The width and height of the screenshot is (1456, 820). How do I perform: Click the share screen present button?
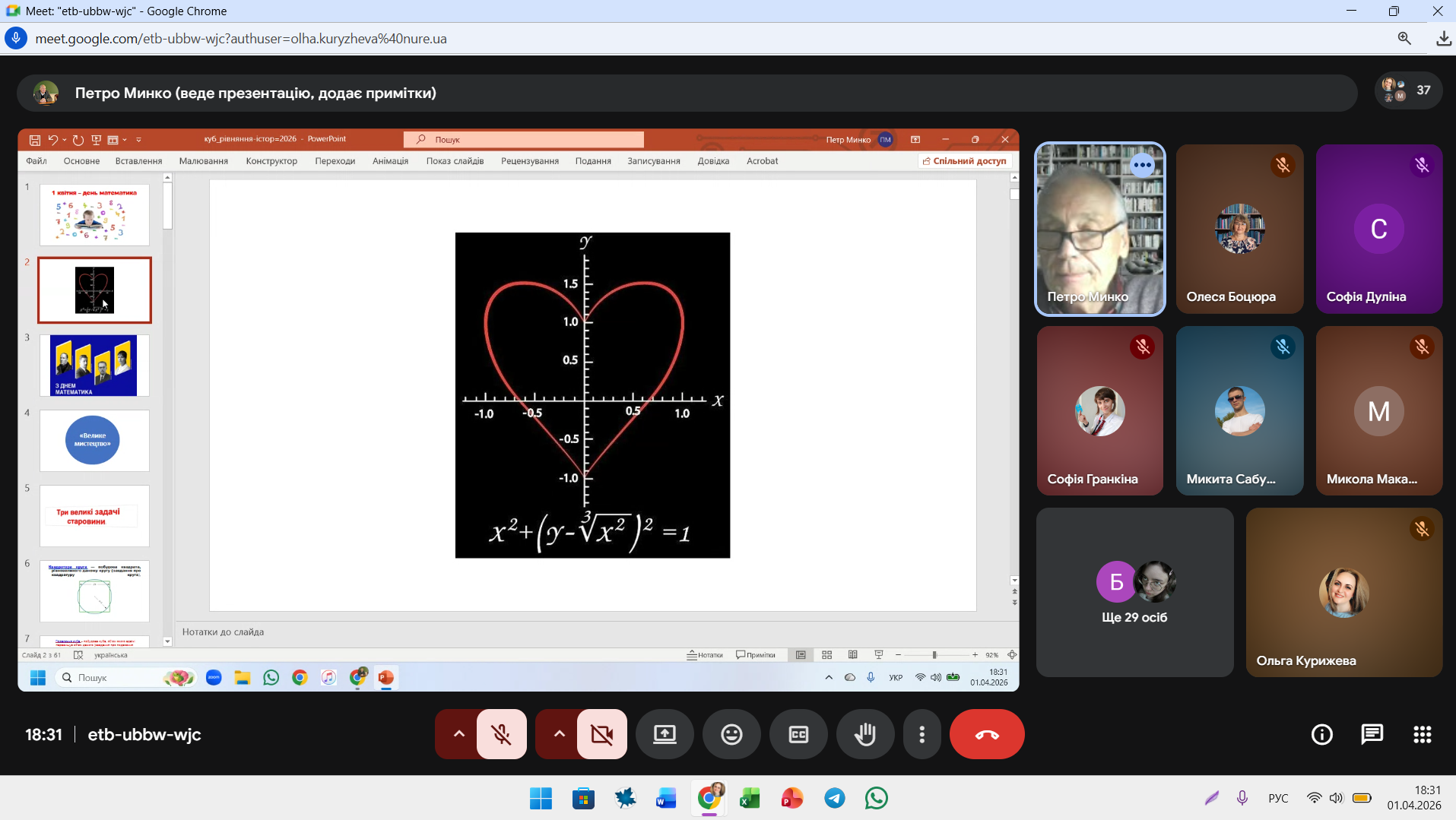pos(665,734)
